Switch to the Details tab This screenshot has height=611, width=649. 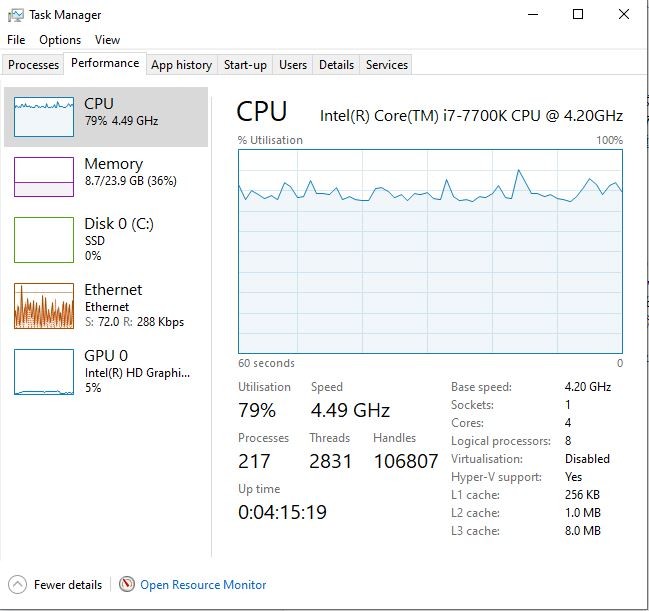(x=336, y=65)
